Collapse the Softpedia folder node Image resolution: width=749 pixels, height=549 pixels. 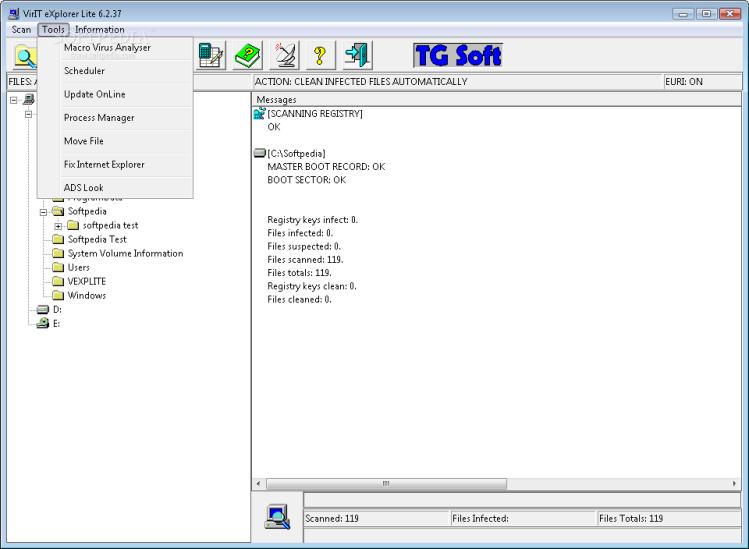43,212
